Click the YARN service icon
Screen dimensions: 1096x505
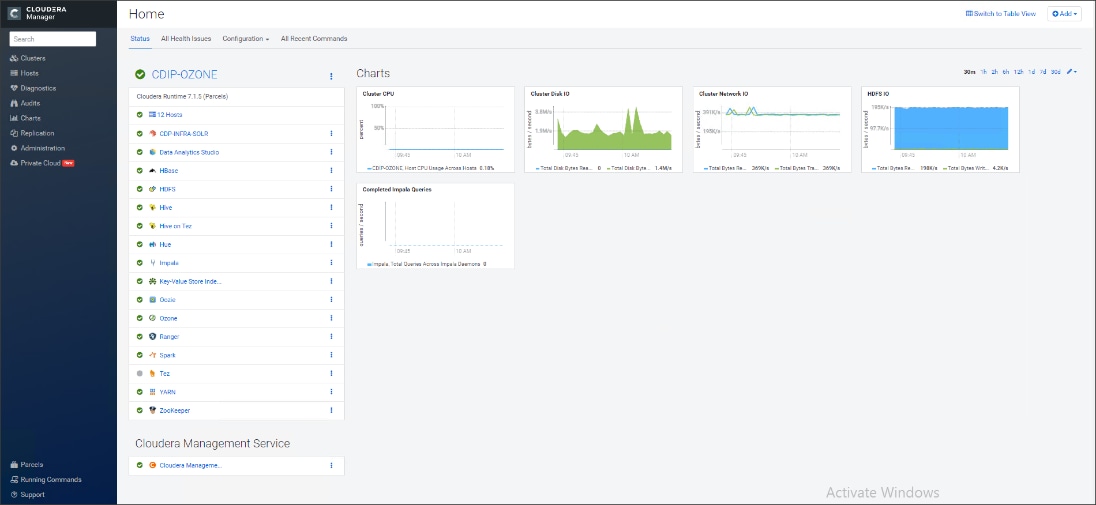pyautogui.click(x=152, y=392)
